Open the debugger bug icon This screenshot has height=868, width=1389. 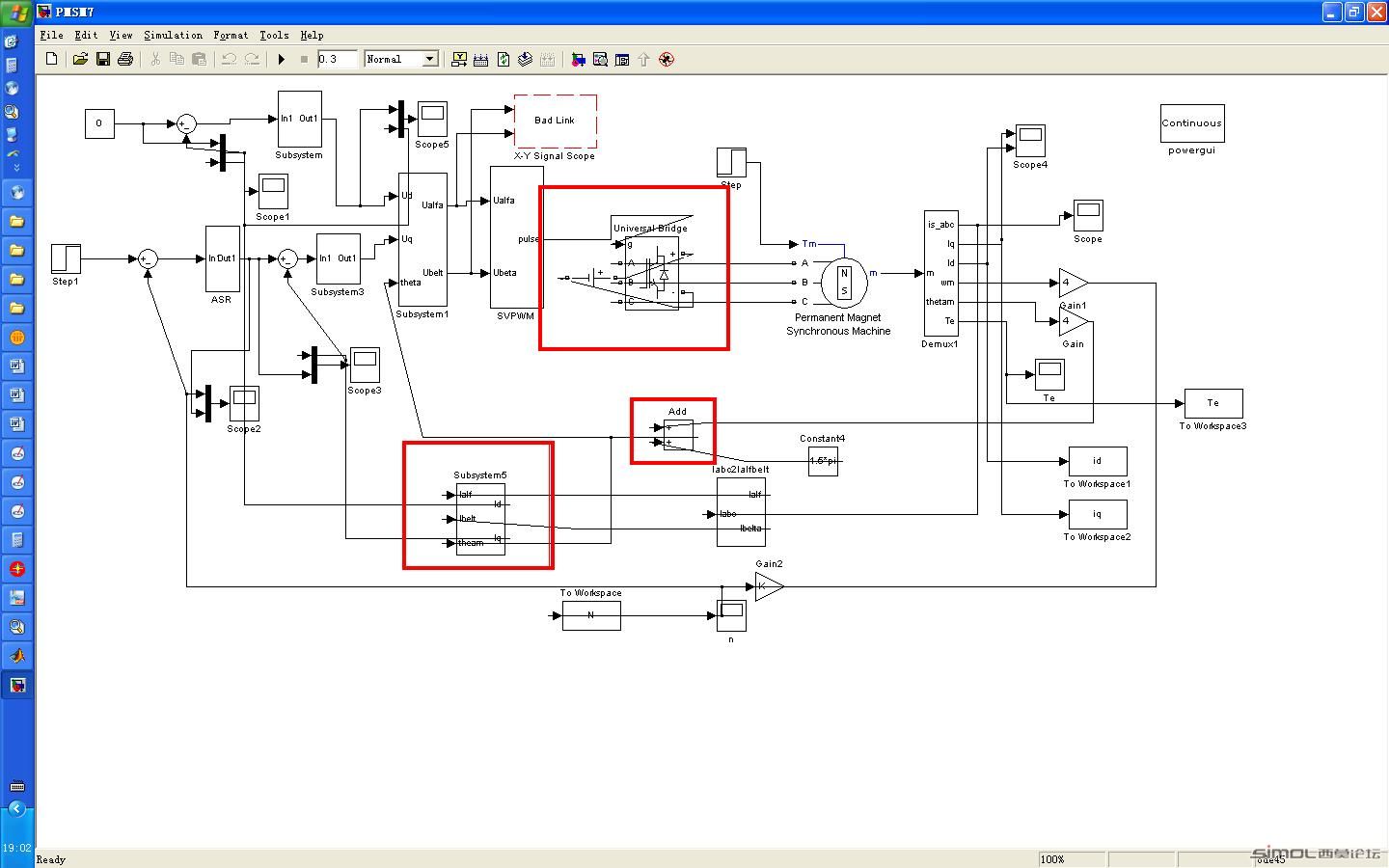[x=666, y=59]
